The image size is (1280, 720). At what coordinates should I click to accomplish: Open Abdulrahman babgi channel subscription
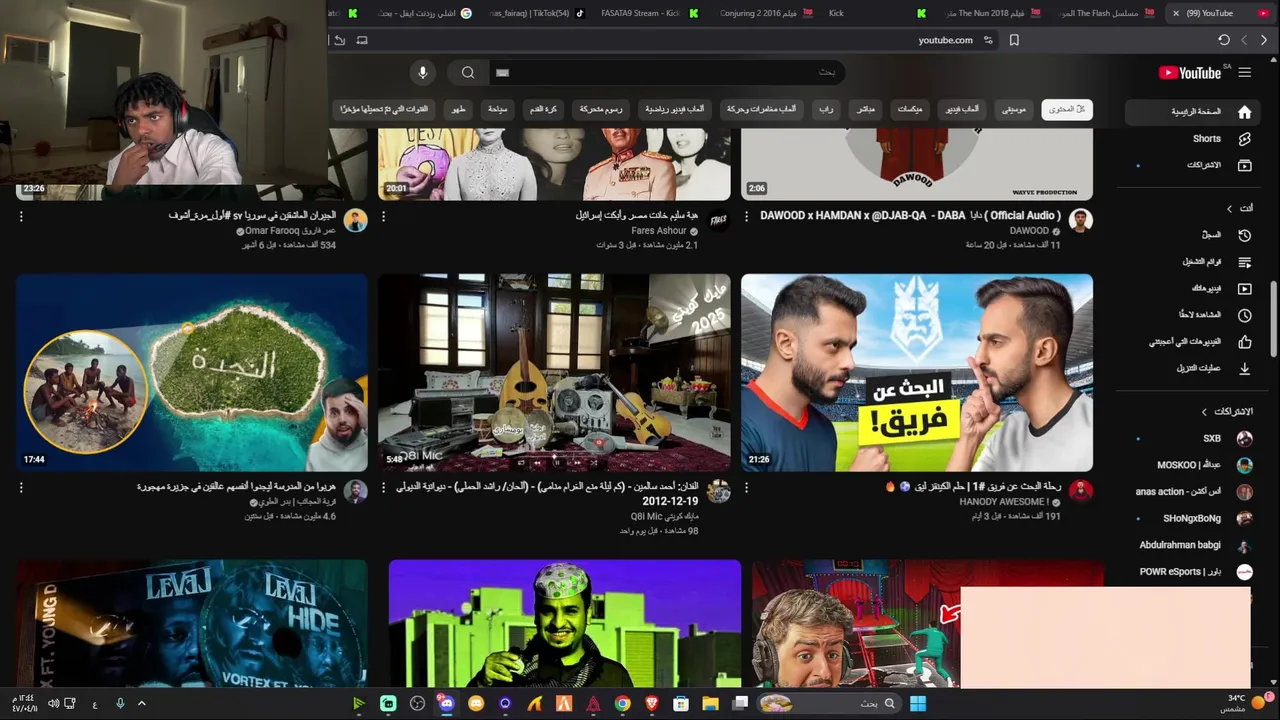pyautogui.click(x=1193, y=545)
